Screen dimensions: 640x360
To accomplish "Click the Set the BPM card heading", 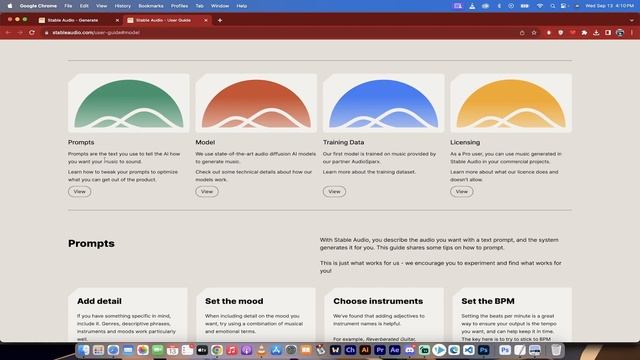I will 488,301.
